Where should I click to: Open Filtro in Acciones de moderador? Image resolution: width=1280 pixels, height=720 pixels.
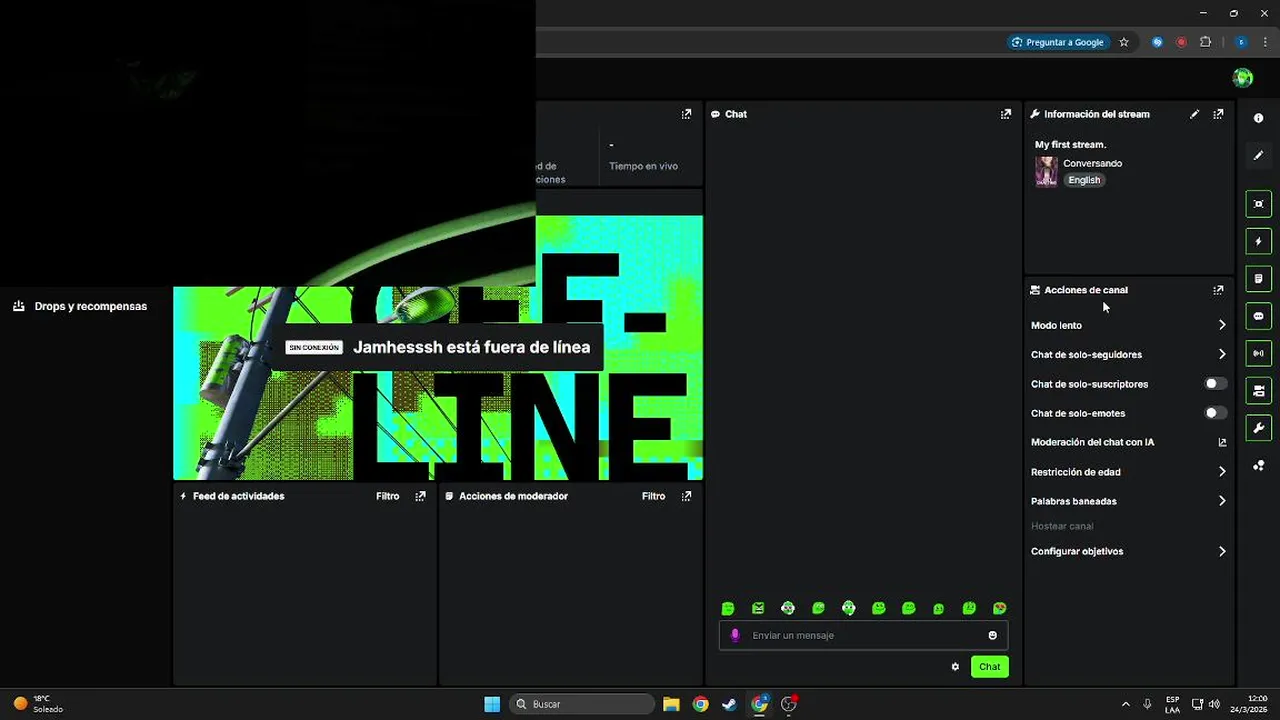point(654,496)
